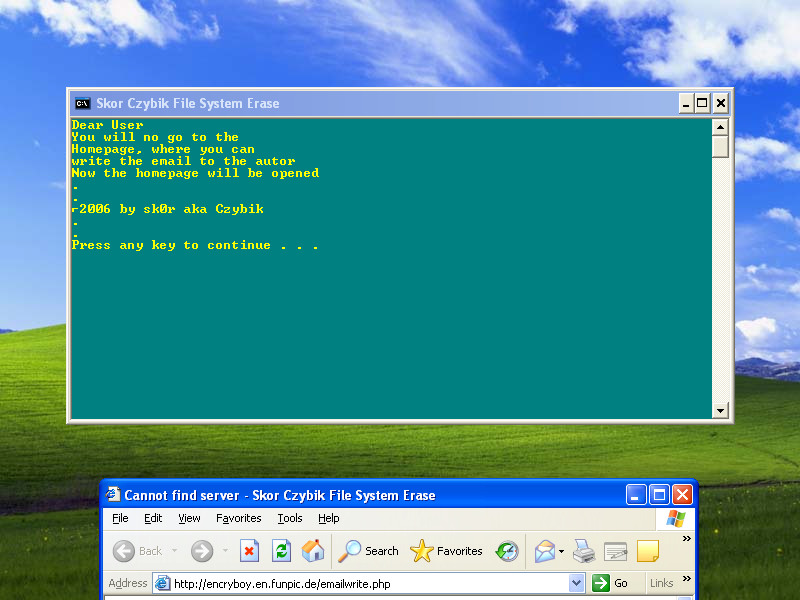Refresh the page in Internet Explorer
The image size is (800, 600).
click(x=281, y=551)
